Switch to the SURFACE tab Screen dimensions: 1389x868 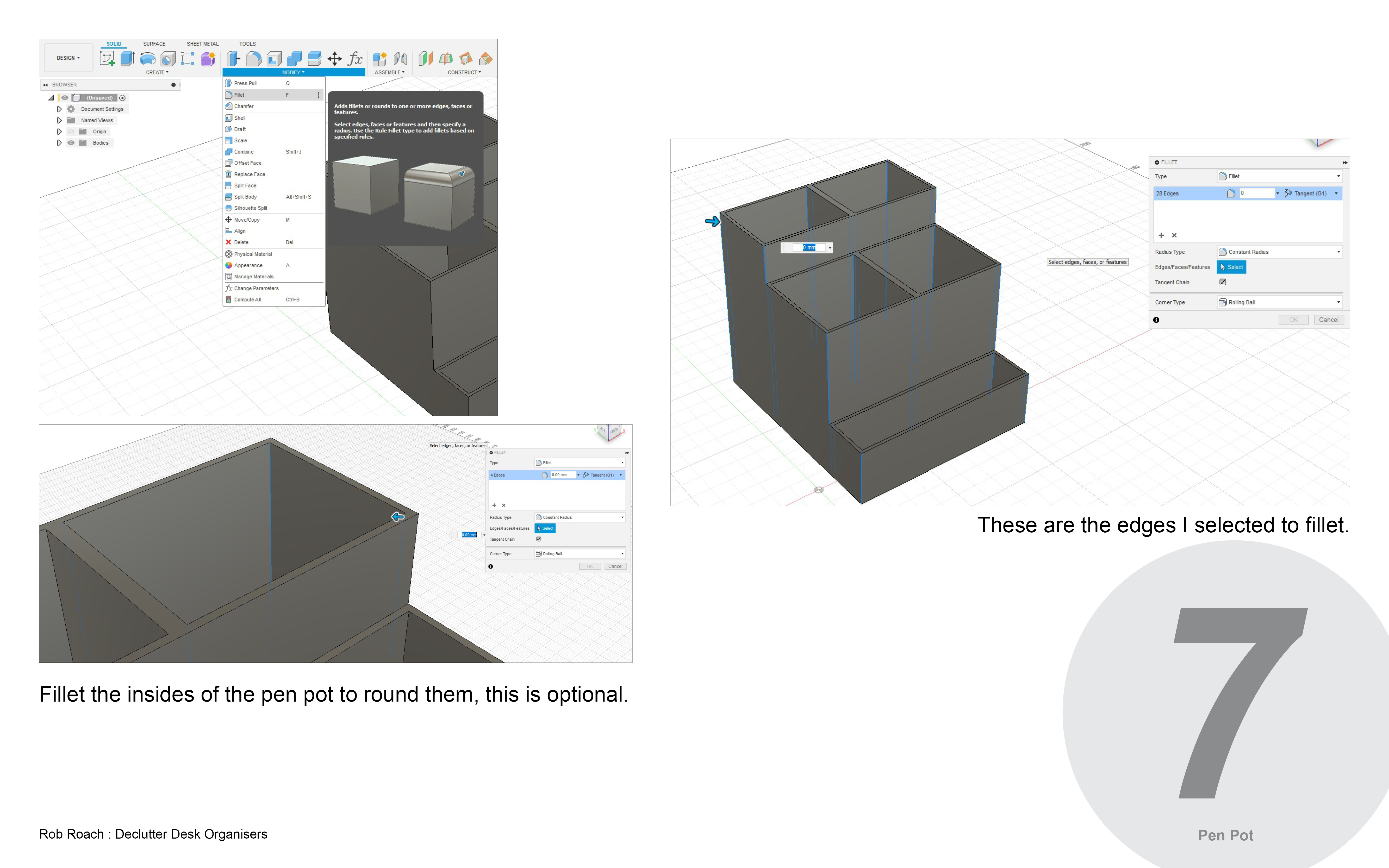154,44
